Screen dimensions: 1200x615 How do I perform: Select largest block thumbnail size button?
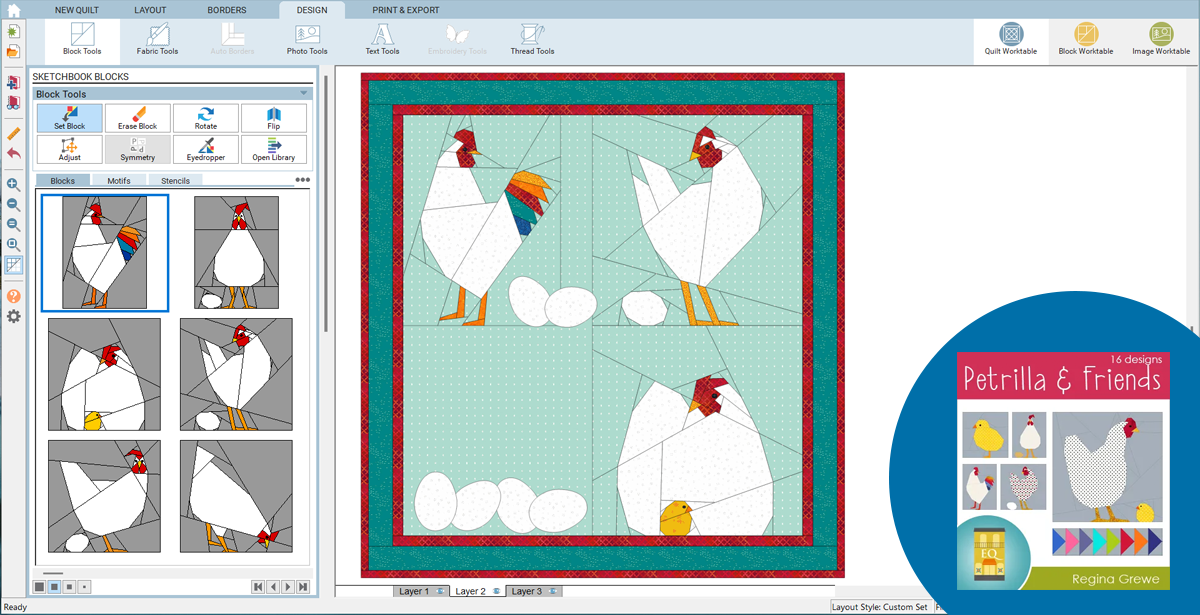[x=39, y=587]
